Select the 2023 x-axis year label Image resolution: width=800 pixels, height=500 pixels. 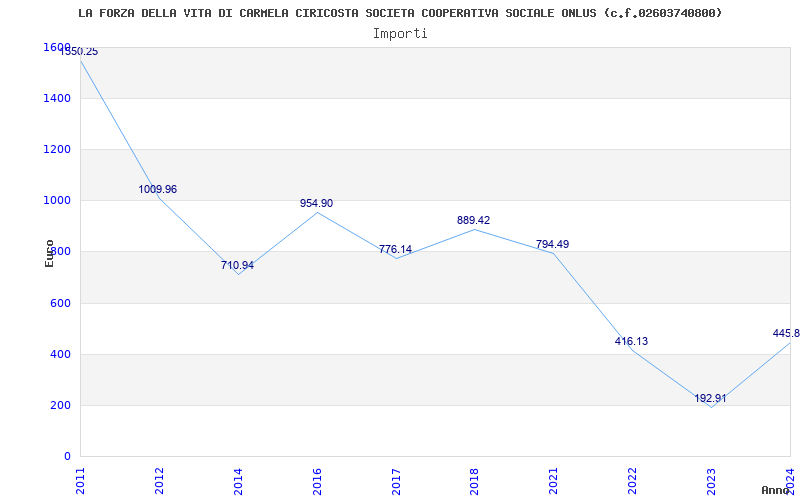point(712,482)
